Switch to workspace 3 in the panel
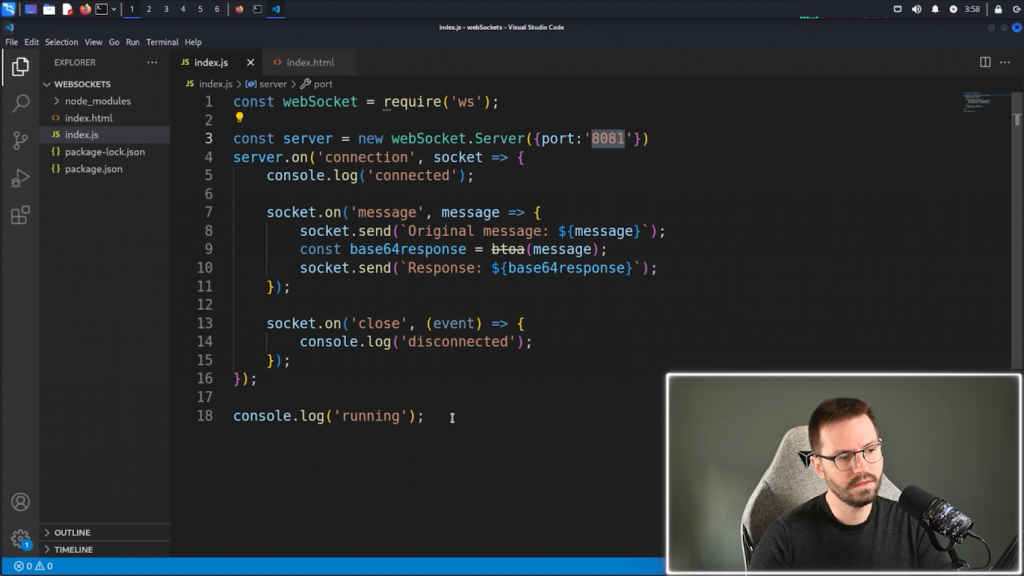 click(x=166, y=9)
